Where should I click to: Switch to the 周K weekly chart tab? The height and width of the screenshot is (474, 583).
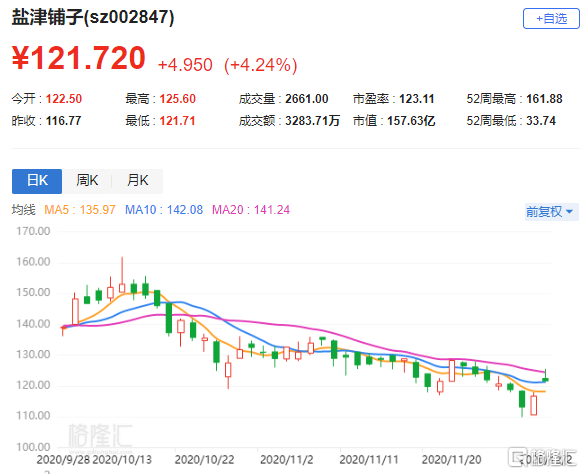pos(87,181)
